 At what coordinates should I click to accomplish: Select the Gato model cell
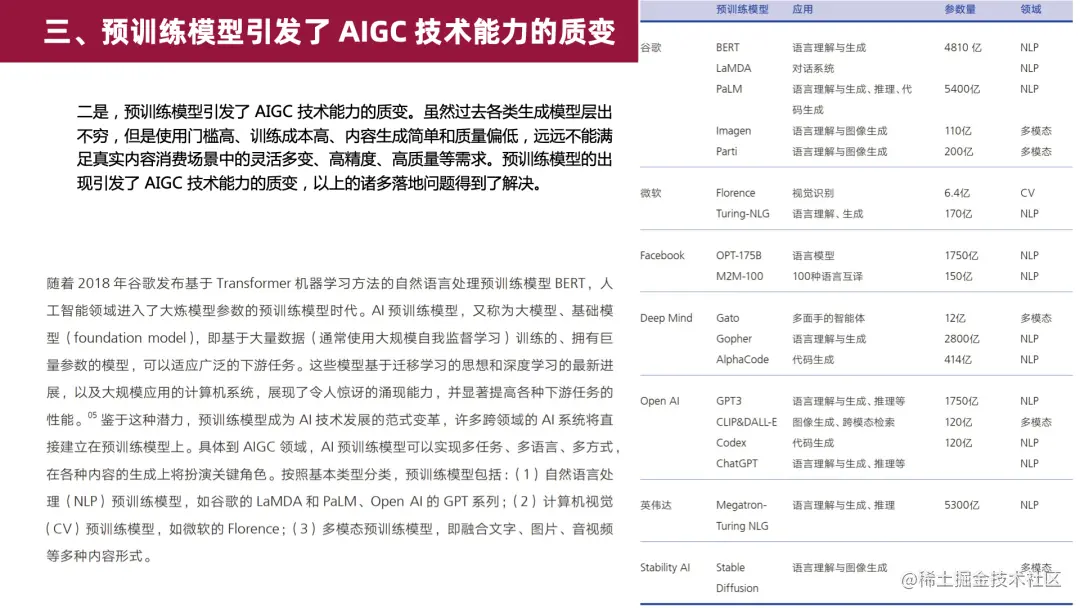pyautogui.click(x=727, y=318)
